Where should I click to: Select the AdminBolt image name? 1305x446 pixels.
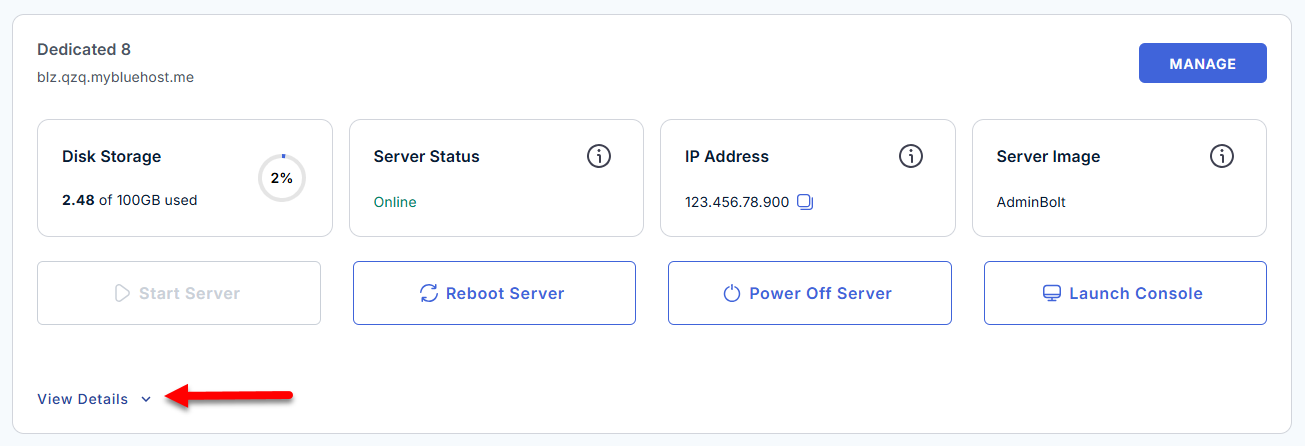pyautogui.click(x=1031, y=202)
